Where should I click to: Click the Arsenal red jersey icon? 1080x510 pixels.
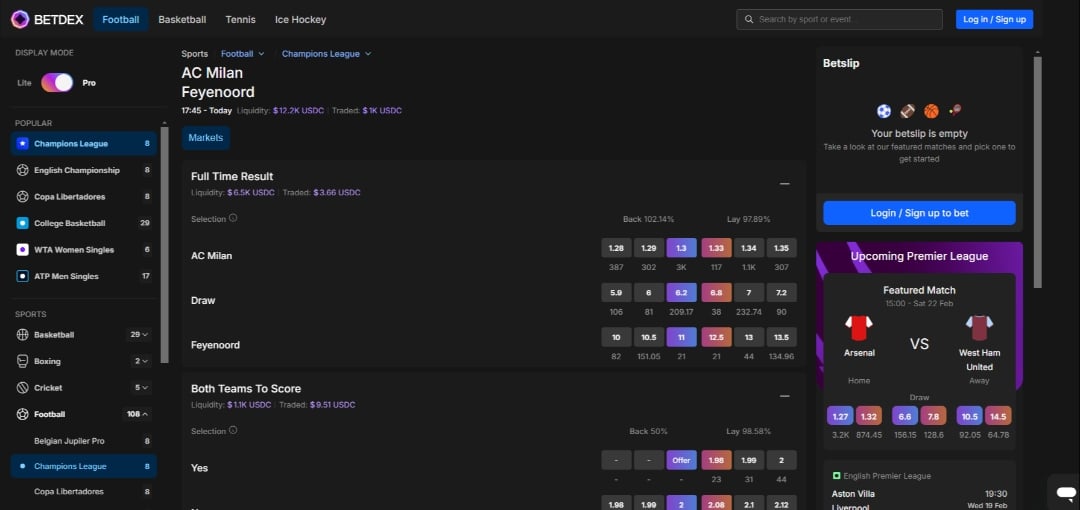tap(859, 328)
